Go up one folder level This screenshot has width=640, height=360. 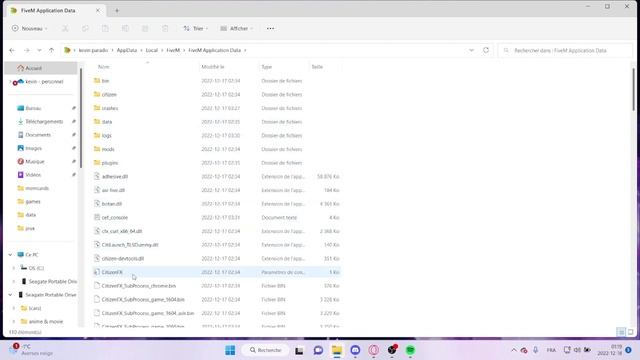[51, 50]
